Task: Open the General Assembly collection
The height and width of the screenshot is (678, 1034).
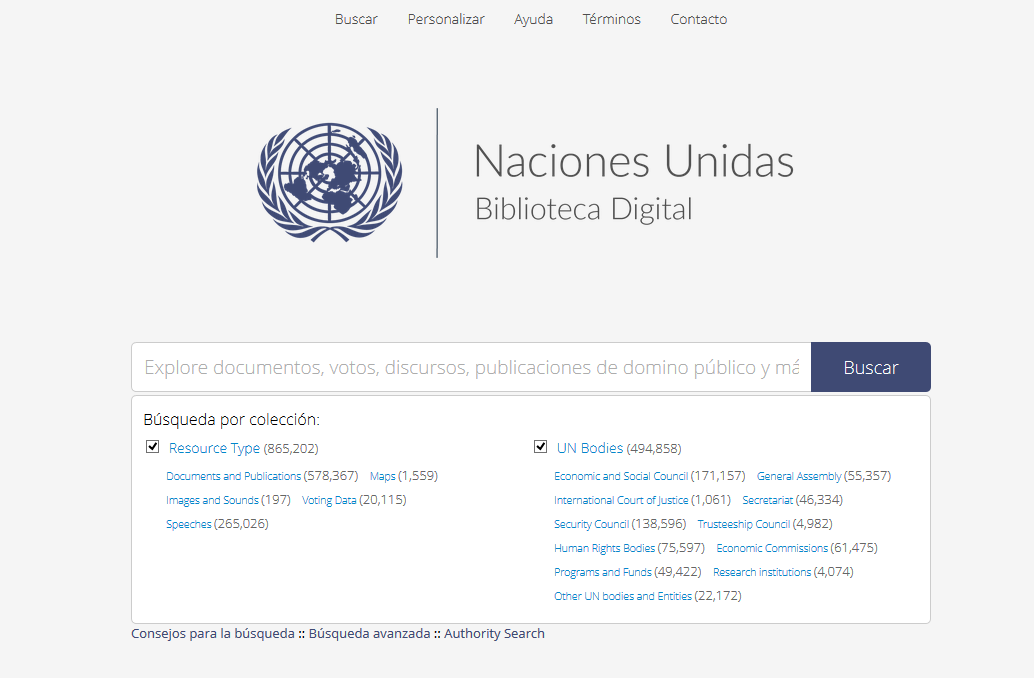Action: pos(799,476)
